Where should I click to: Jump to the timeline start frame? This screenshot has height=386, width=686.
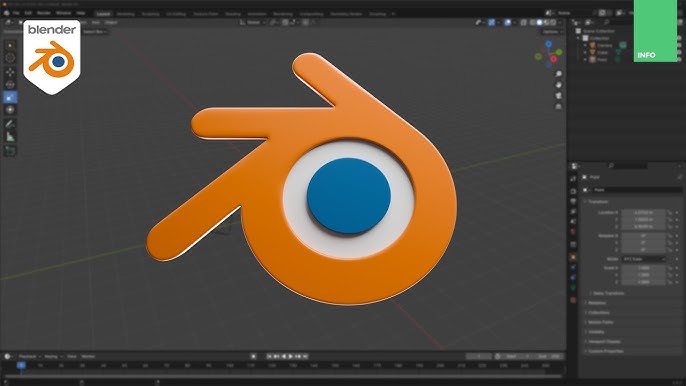(x=269, y=356)
